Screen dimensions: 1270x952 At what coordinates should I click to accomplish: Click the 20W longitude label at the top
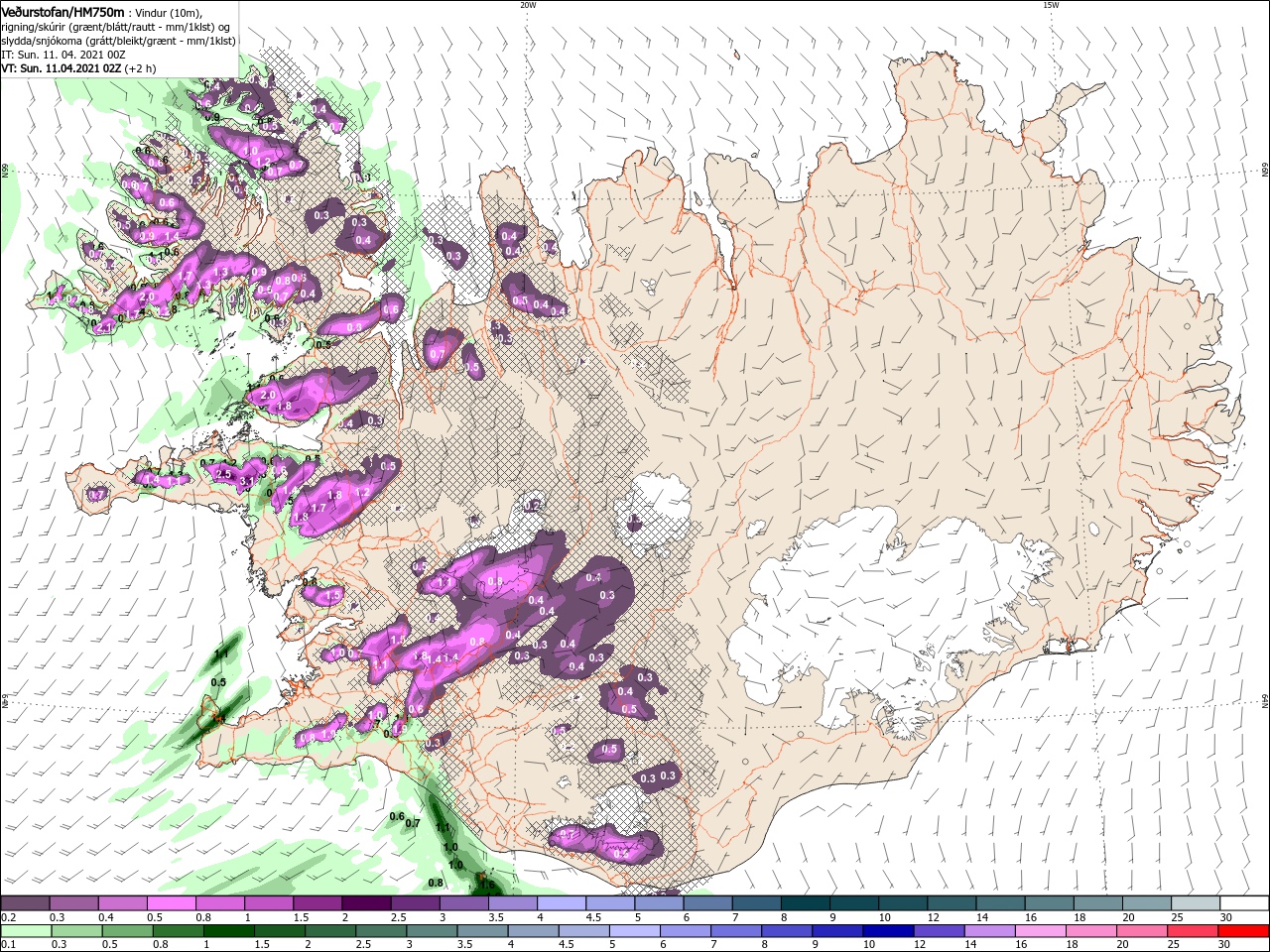point(528,5)
